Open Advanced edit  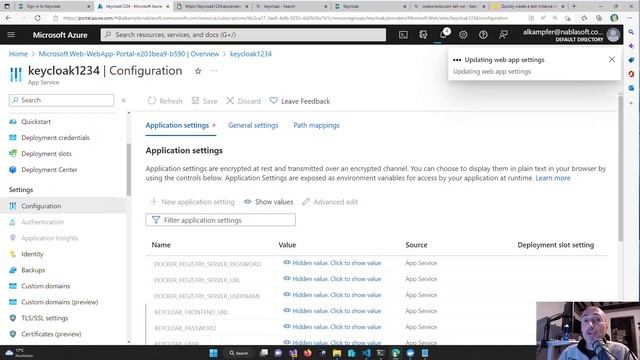330,202
